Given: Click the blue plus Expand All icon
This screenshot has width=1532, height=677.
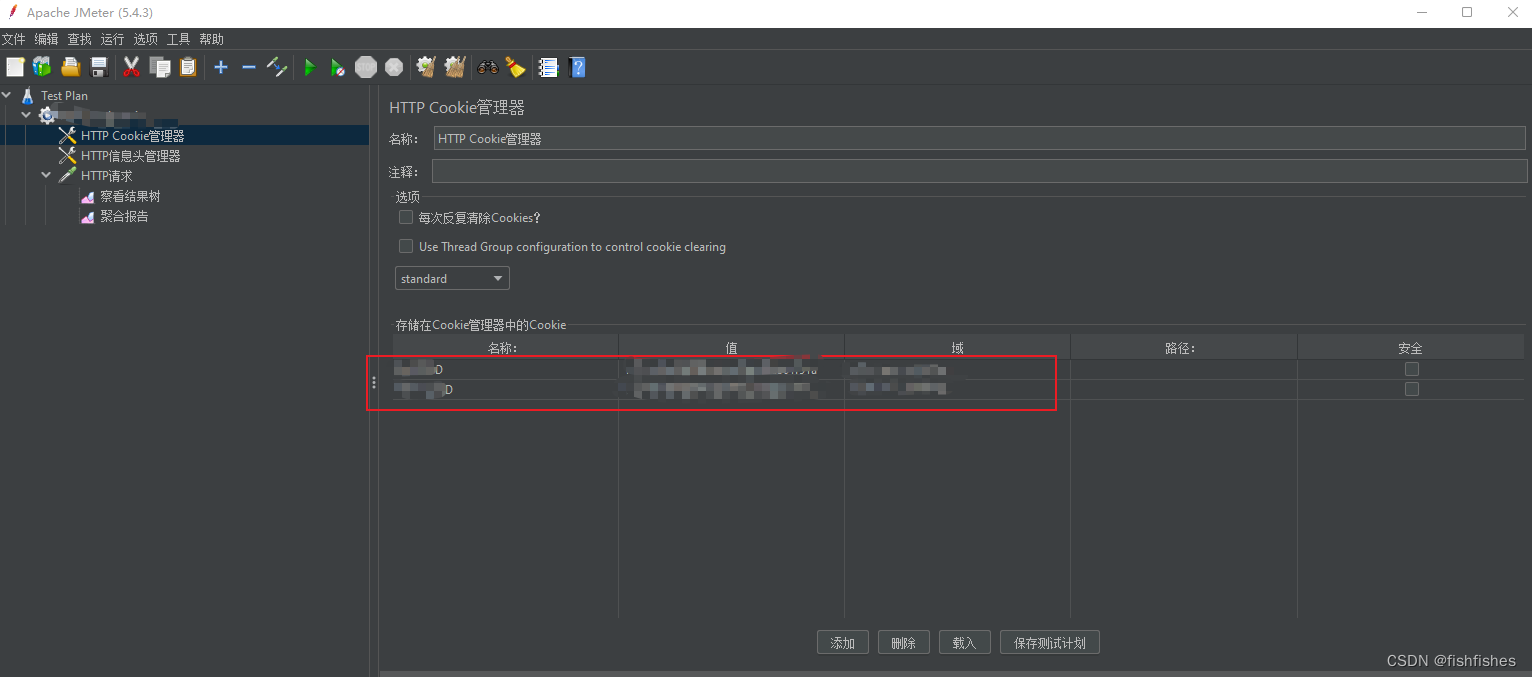Looking at the screenshot, I should click(x=221, y=67).
